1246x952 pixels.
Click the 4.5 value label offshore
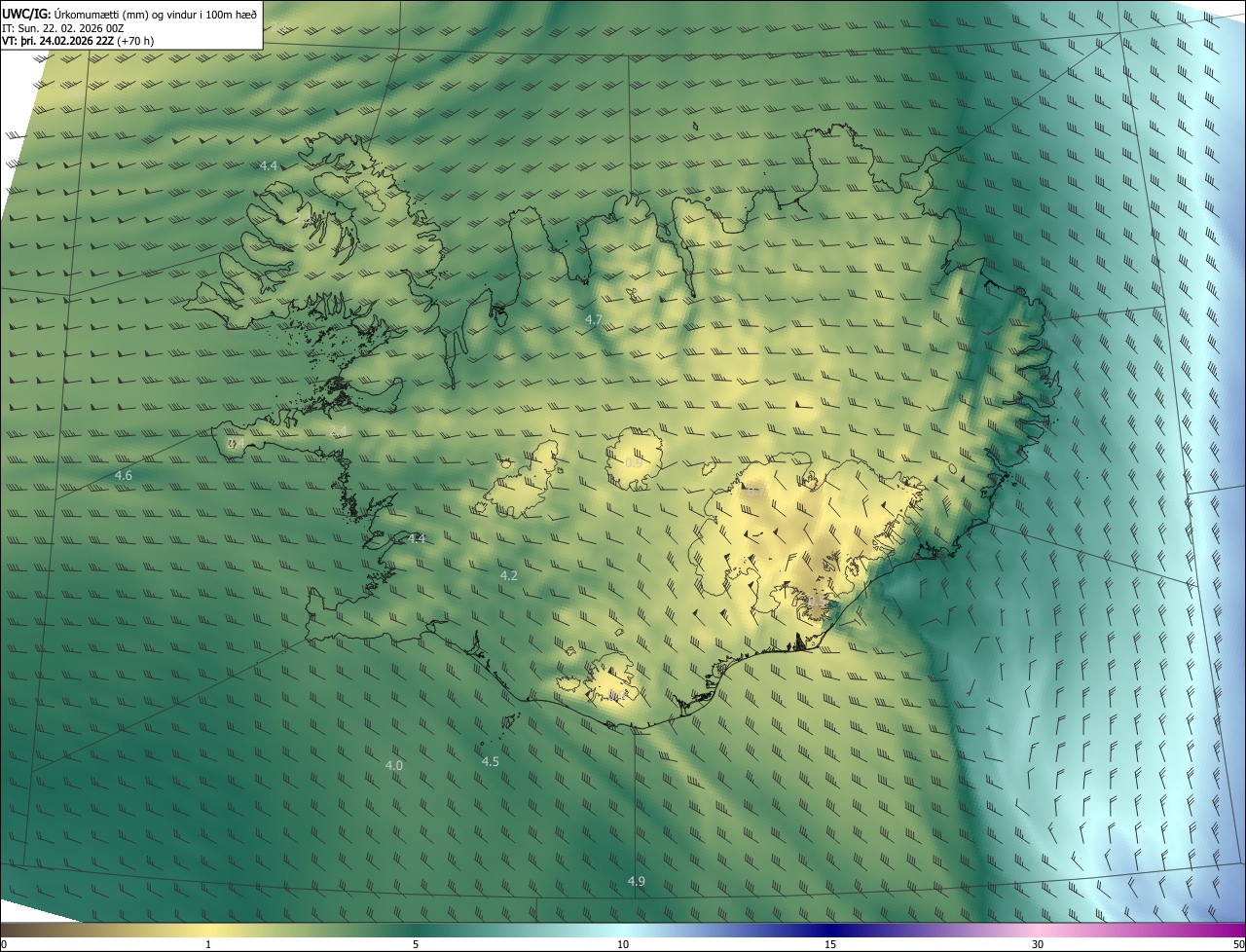click(x=491, y=761)
